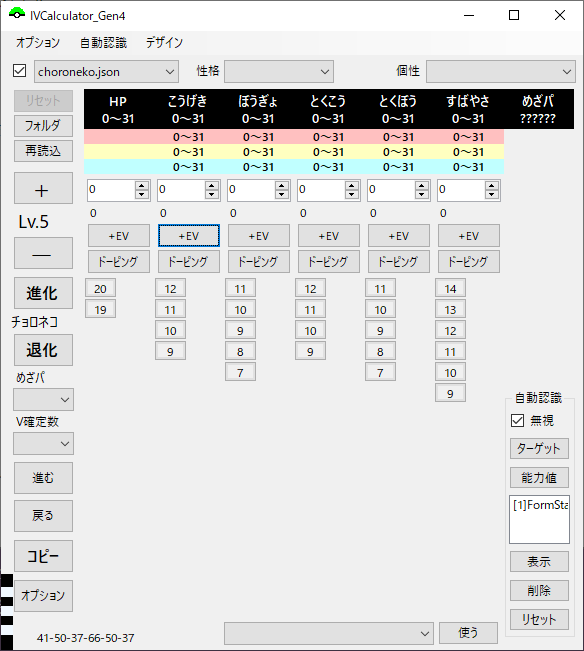Open the 自動認識 menu

point(103,42)
